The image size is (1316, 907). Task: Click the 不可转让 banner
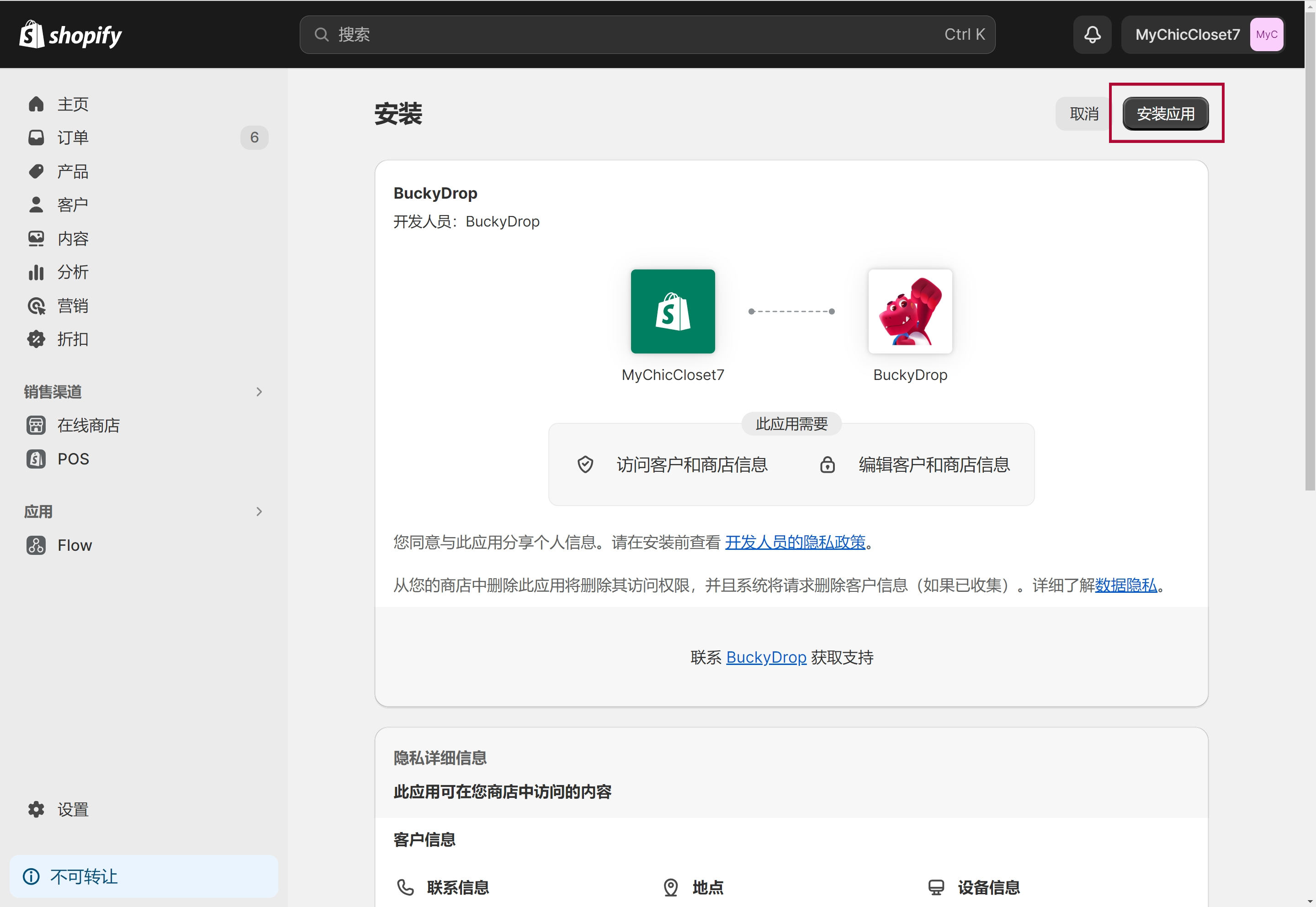(x=144, y=876)
